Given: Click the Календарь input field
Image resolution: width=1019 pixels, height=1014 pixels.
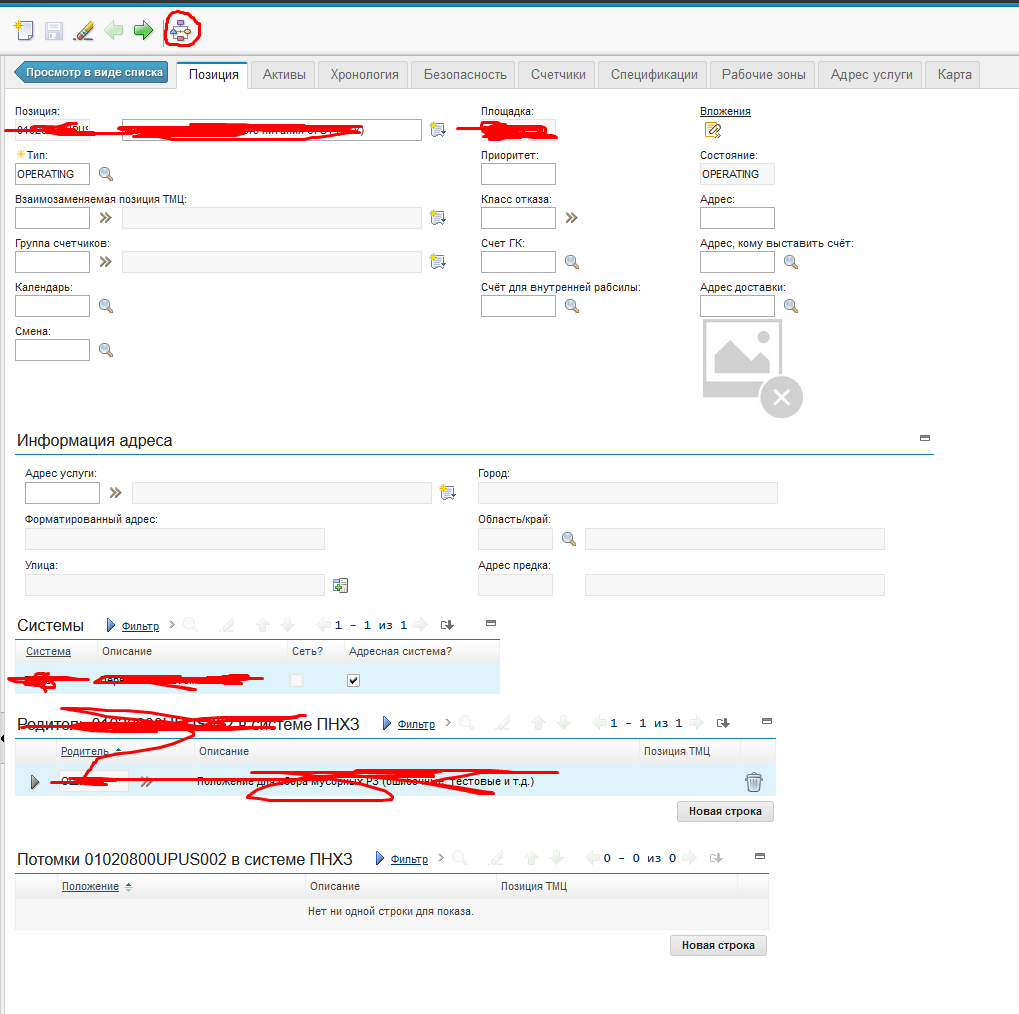Looking at the screenshot, I should [52, 306].
